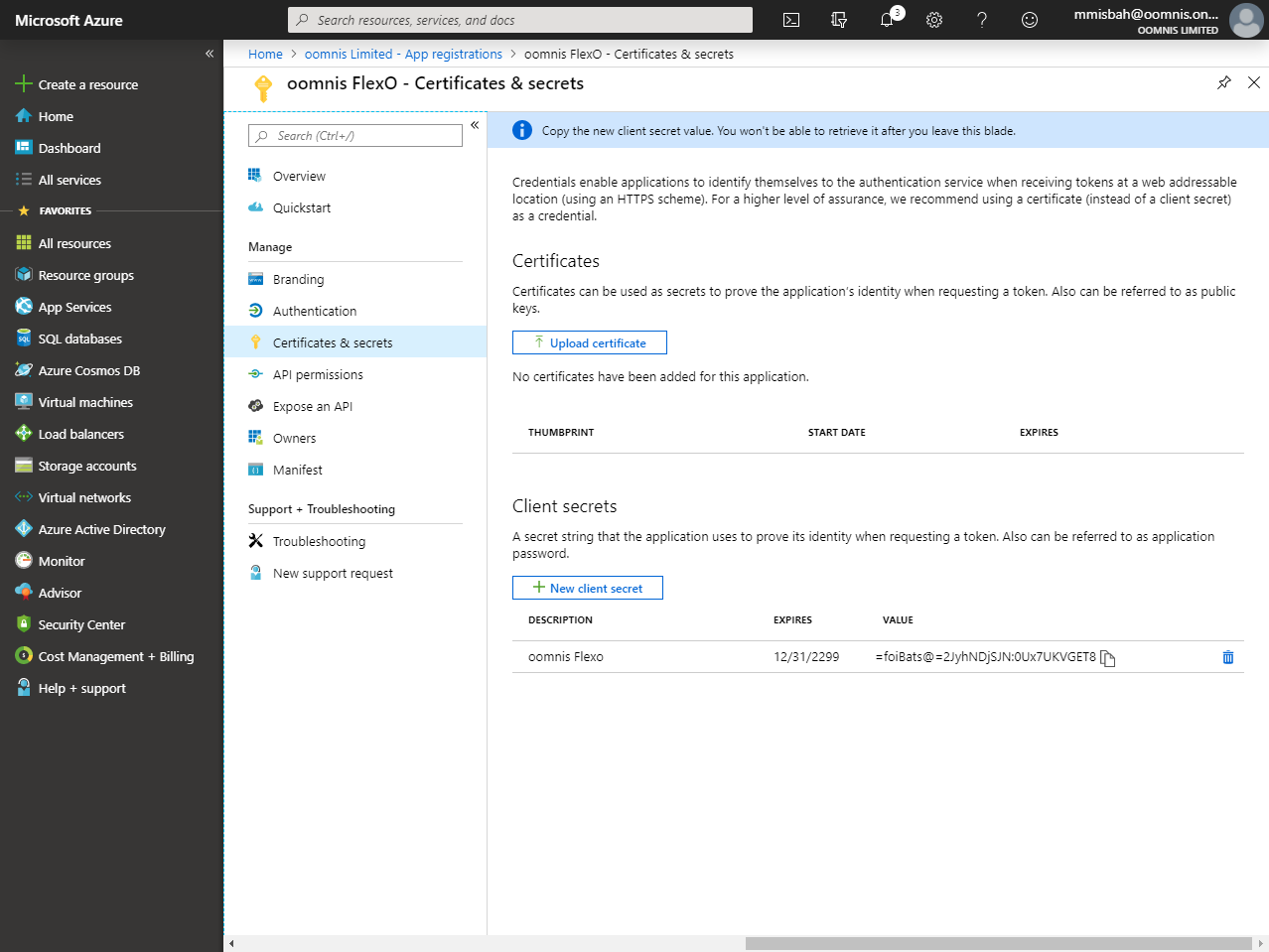This screenshot has width=1269, height=952.
Task: Open the notifications bell
Action: click(887, 20)
